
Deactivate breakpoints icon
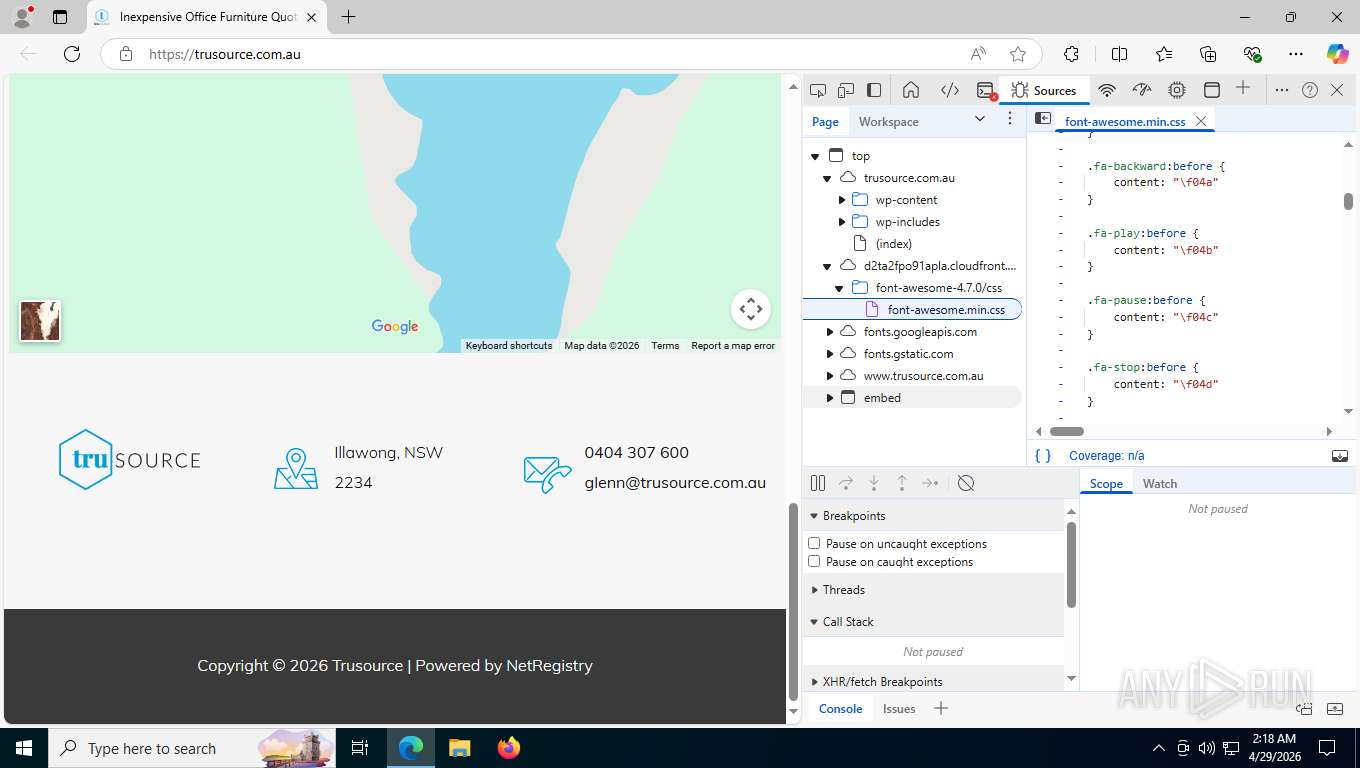[966, 483]
